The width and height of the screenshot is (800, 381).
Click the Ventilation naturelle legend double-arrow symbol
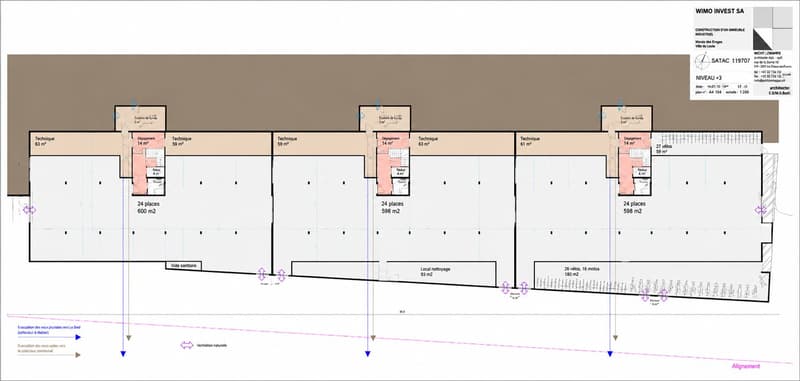click(x=187, y=345)
